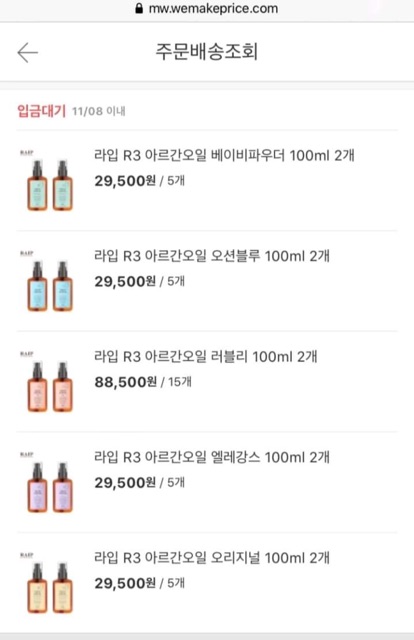Viewport: 414px width, 640px height.
Task: Click the 주문배송조회 page title
Action: (x=207, y=52)
